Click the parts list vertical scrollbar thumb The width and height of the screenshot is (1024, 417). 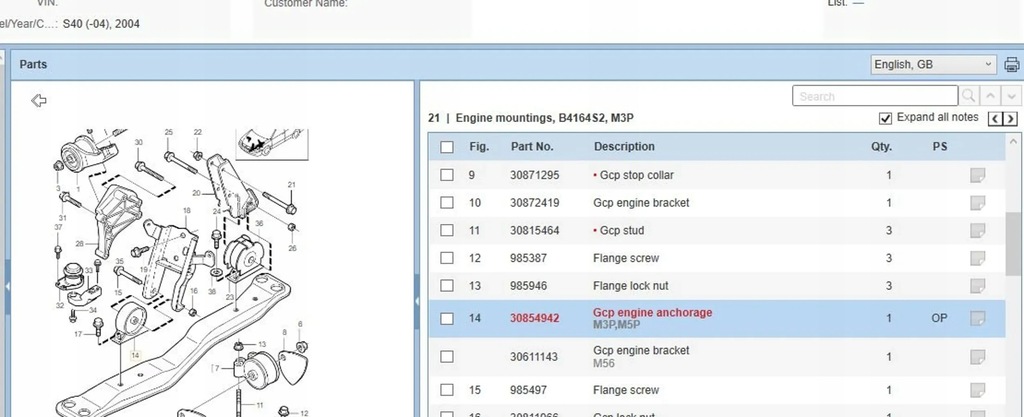[x=1013, y=243]
